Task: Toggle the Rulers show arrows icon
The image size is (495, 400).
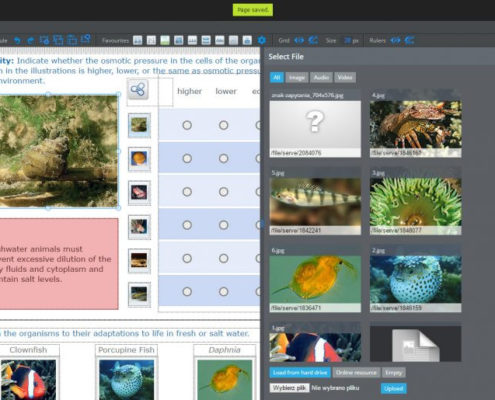Action: [395, 40]
